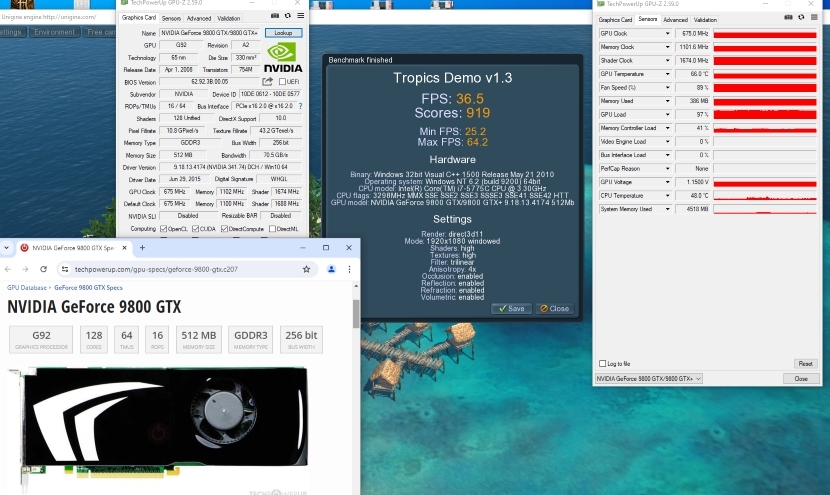Click the site info icon in address bar
This screenshot has height=495, width=830.
65,269
